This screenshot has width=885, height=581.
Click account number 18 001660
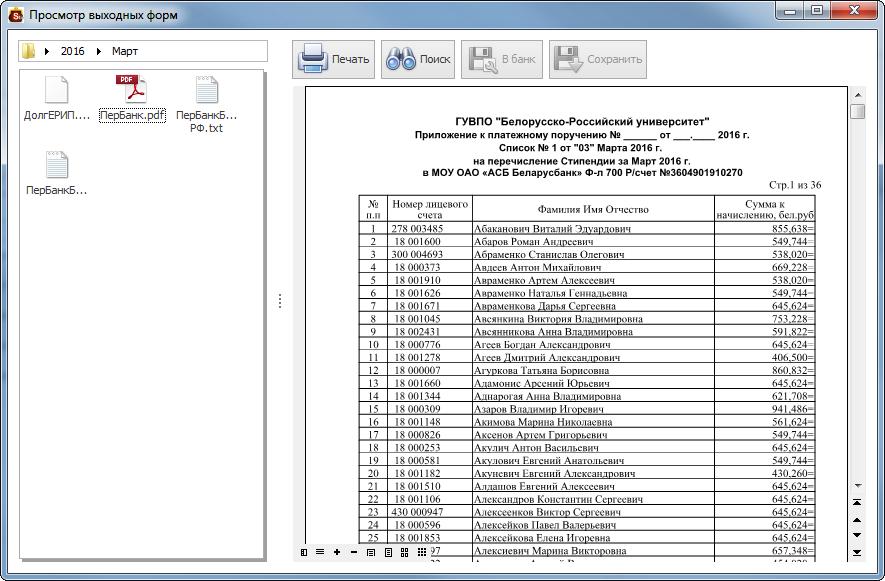click(417, 383)
